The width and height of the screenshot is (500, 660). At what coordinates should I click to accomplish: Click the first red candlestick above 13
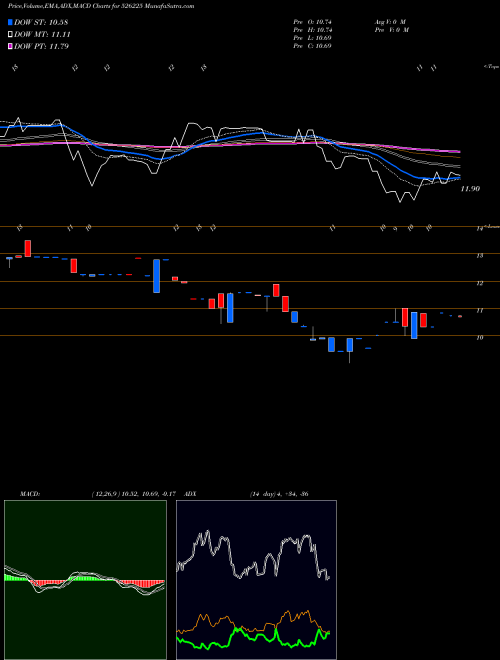pyautogui.click(x=28, y=248)
